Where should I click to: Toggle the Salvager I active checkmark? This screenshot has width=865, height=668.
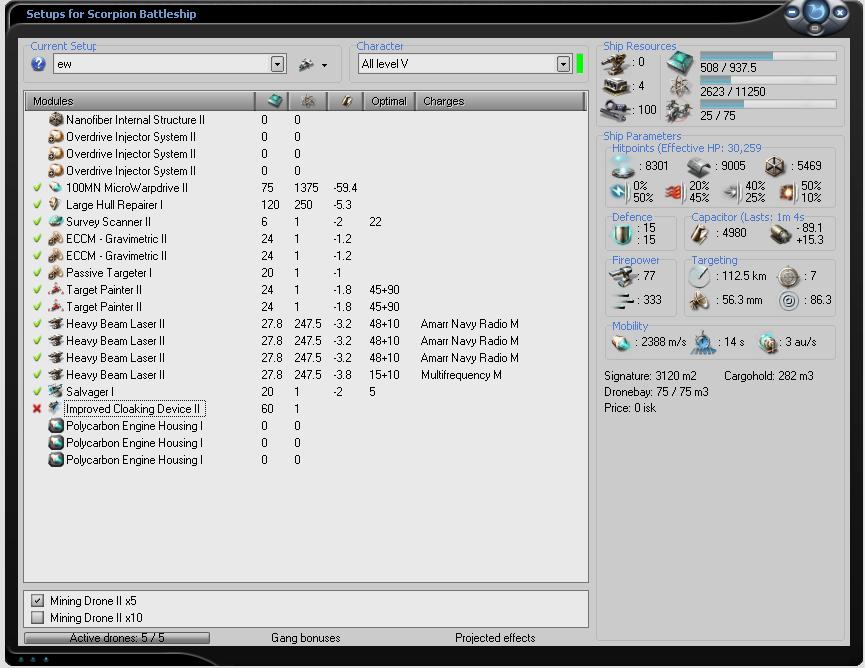(x=37, y=392)
